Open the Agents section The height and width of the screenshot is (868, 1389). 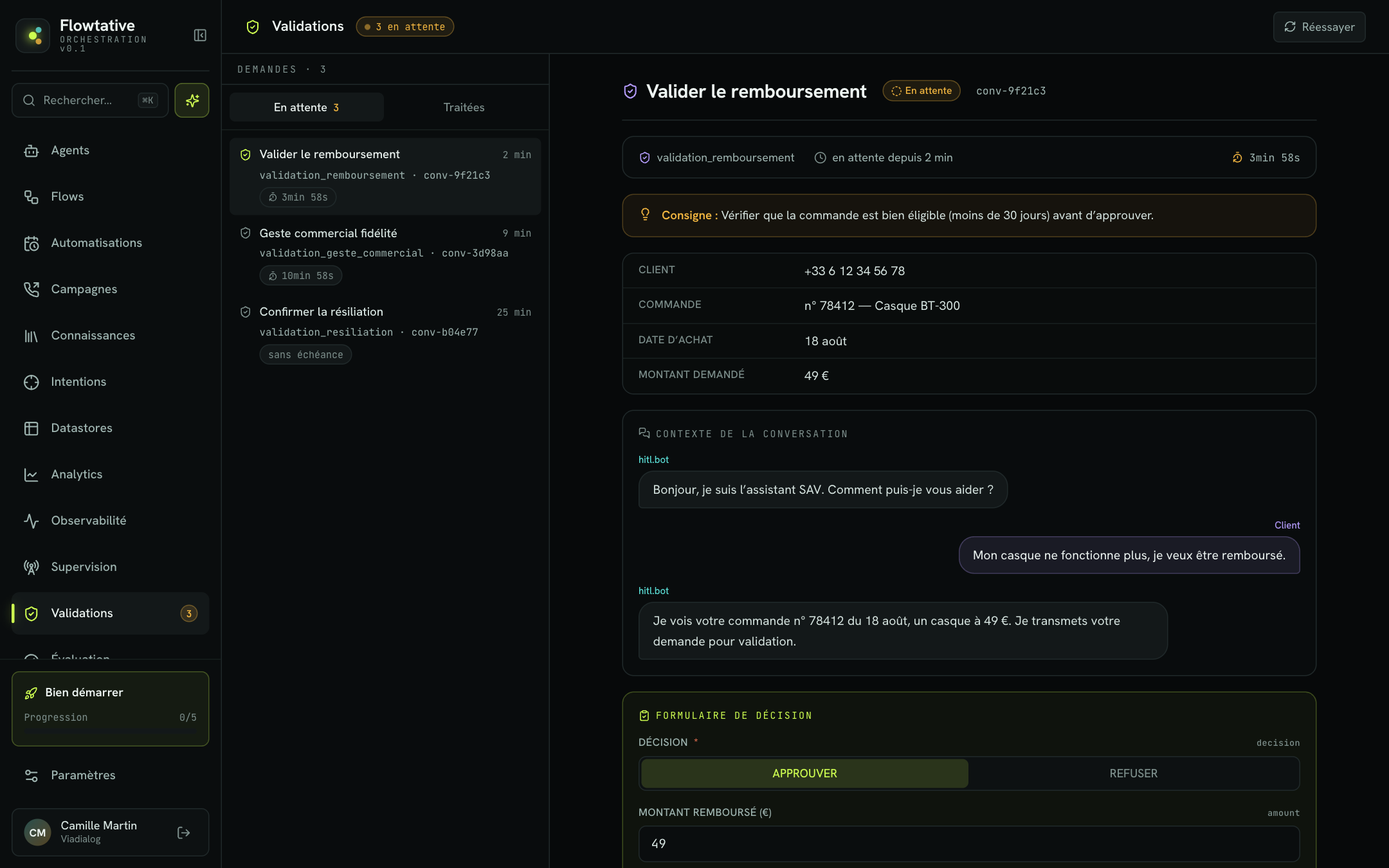pyautogui.click(x=110, y=150)
